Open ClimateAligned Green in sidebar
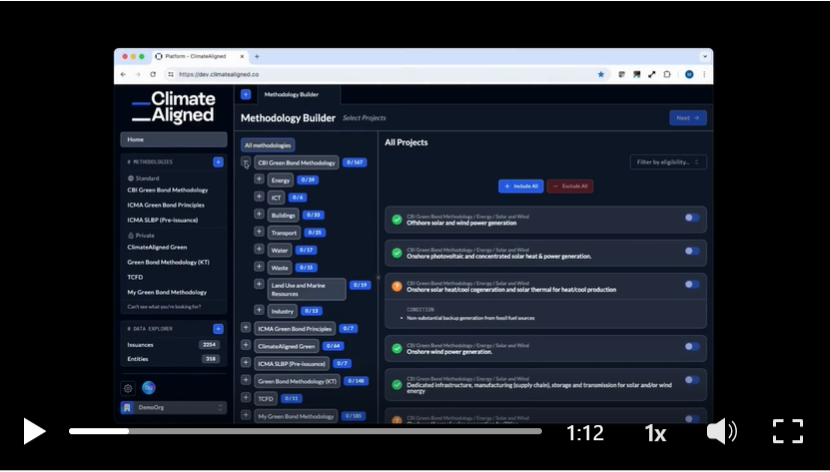Viewport: 830px width, 472px height. click(x=157, y=247)
